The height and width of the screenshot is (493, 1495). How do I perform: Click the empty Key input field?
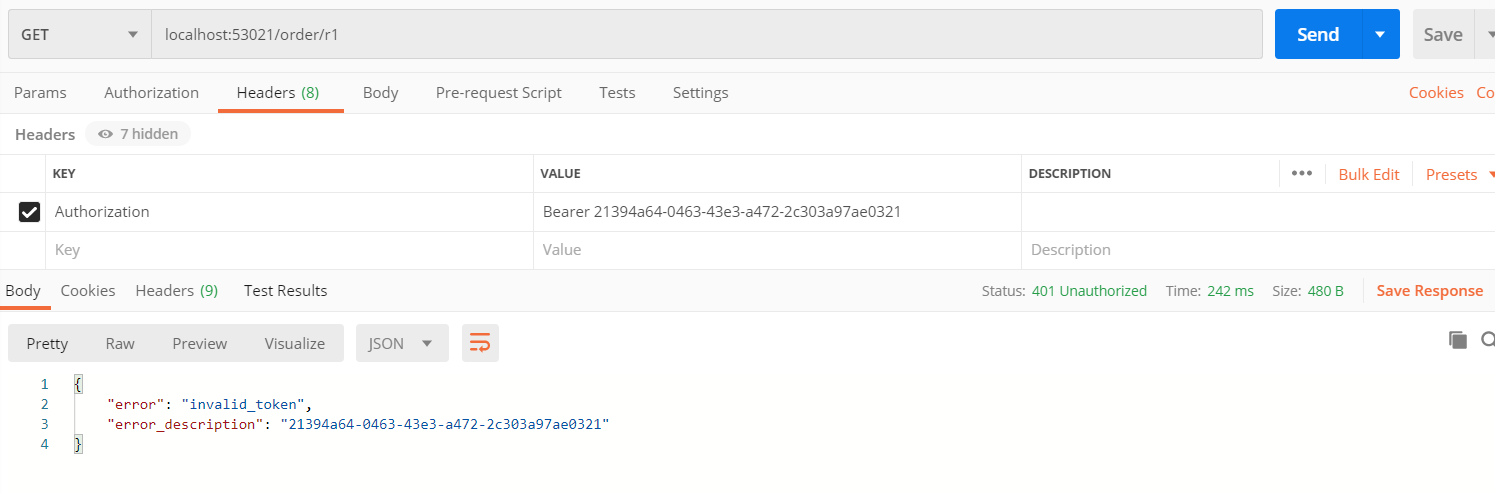288,250
